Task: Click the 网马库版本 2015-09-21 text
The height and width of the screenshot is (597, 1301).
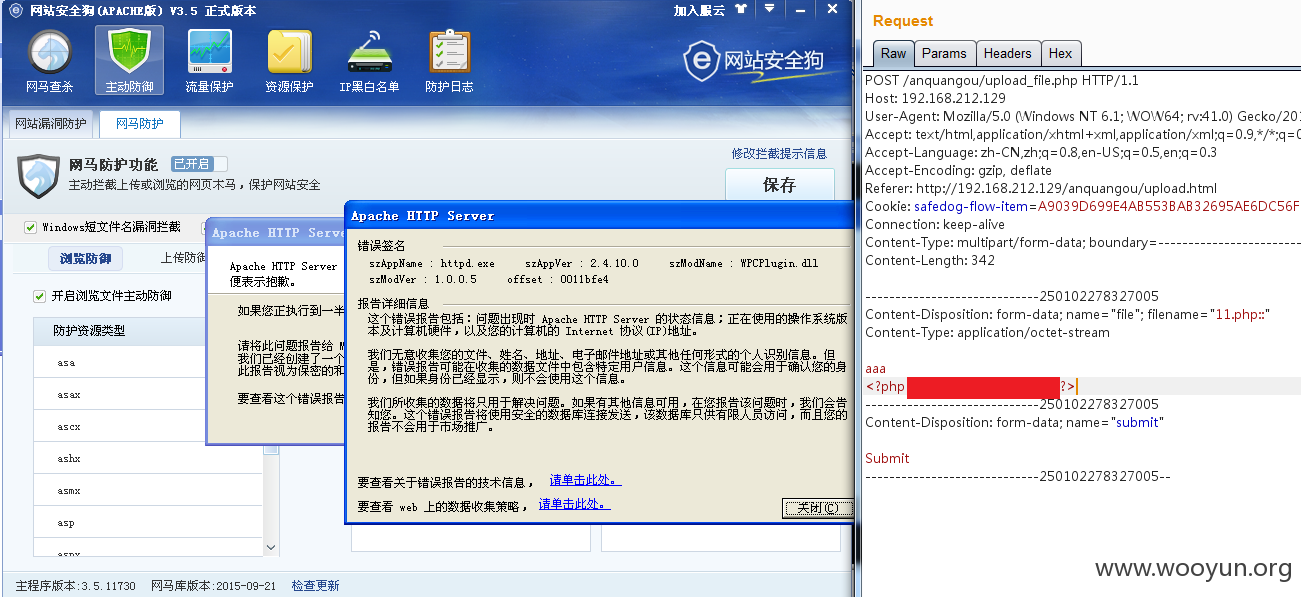Action: (x=214, y=585)
